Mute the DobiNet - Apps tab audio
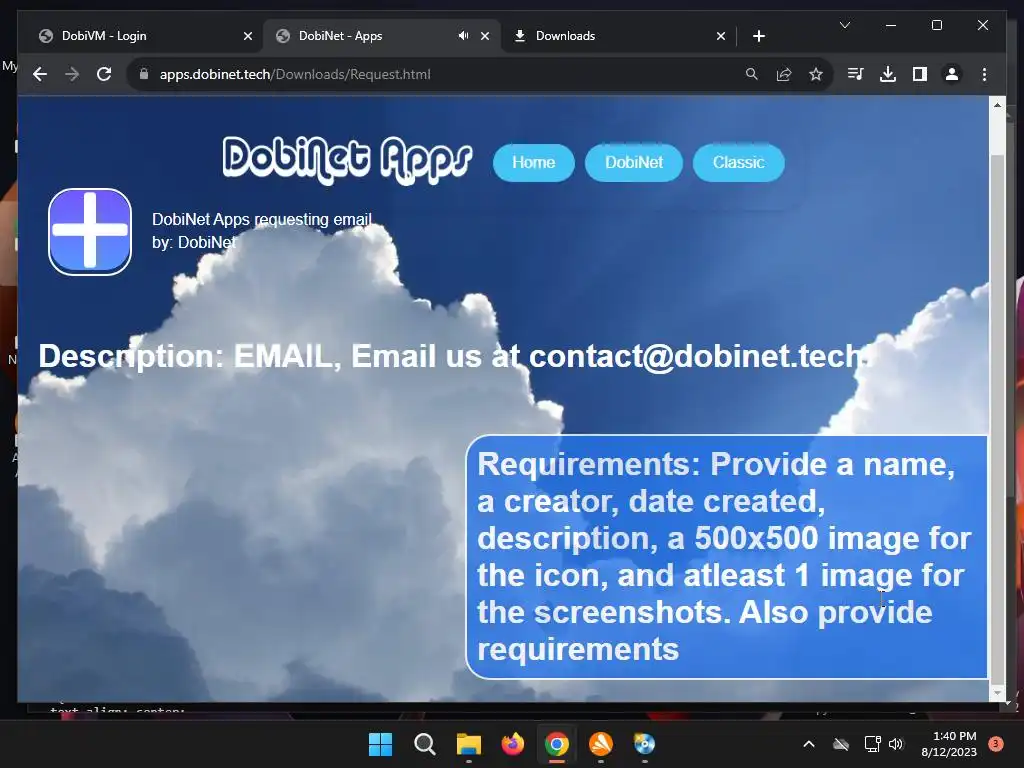Image resolution: width=1024 pixels, height=768 pixels. coord(463,36)
